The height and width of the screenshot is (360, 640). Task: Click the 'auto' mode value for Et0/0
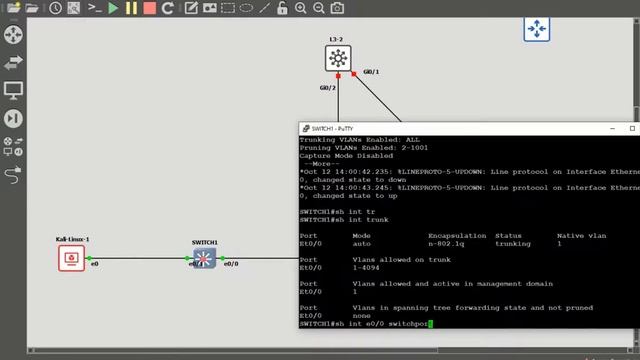click(x=361, y=244)
